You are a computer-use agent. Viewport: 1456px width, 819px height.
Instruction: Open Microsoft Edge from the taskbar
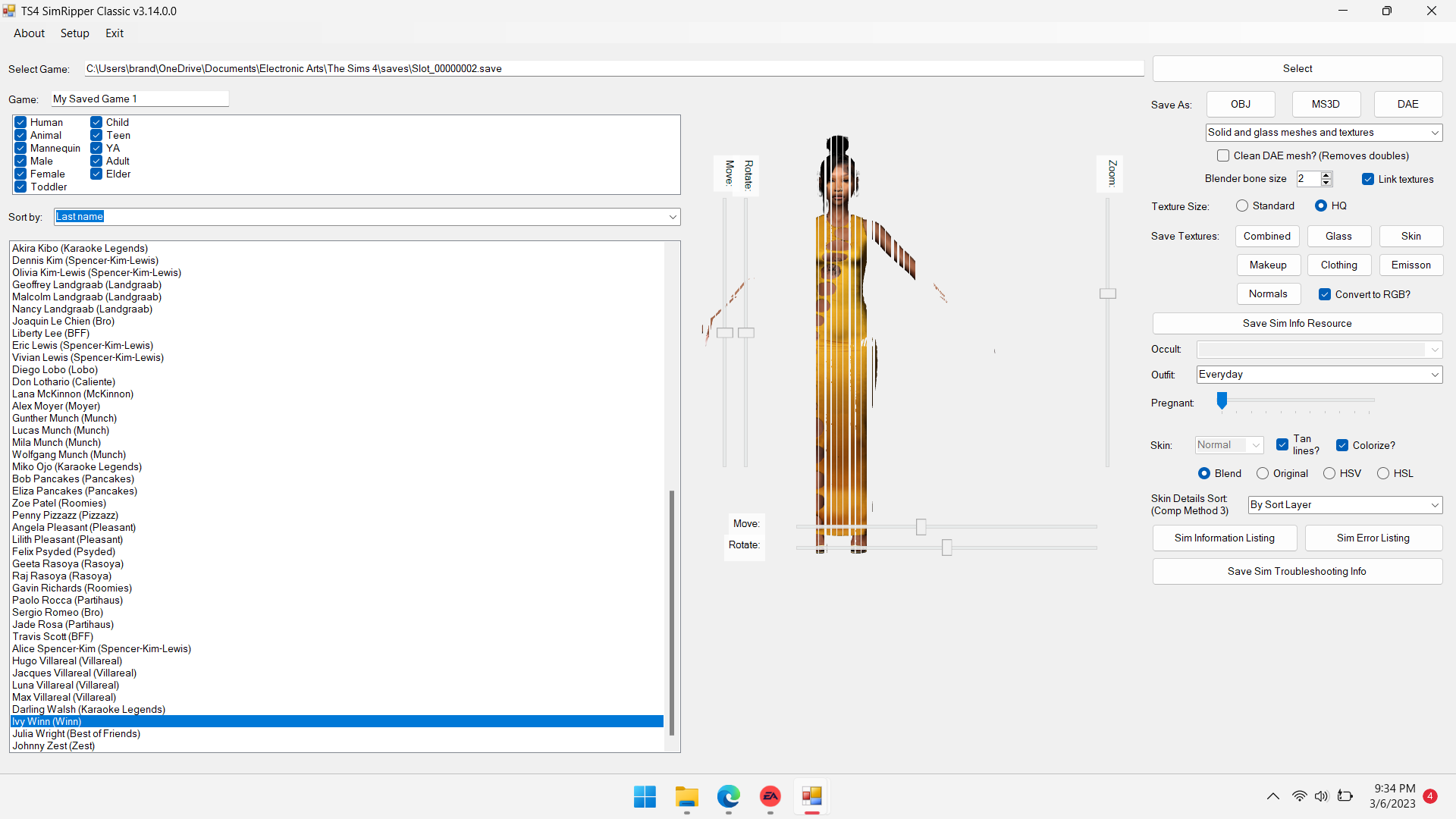[x=727, y=797]
